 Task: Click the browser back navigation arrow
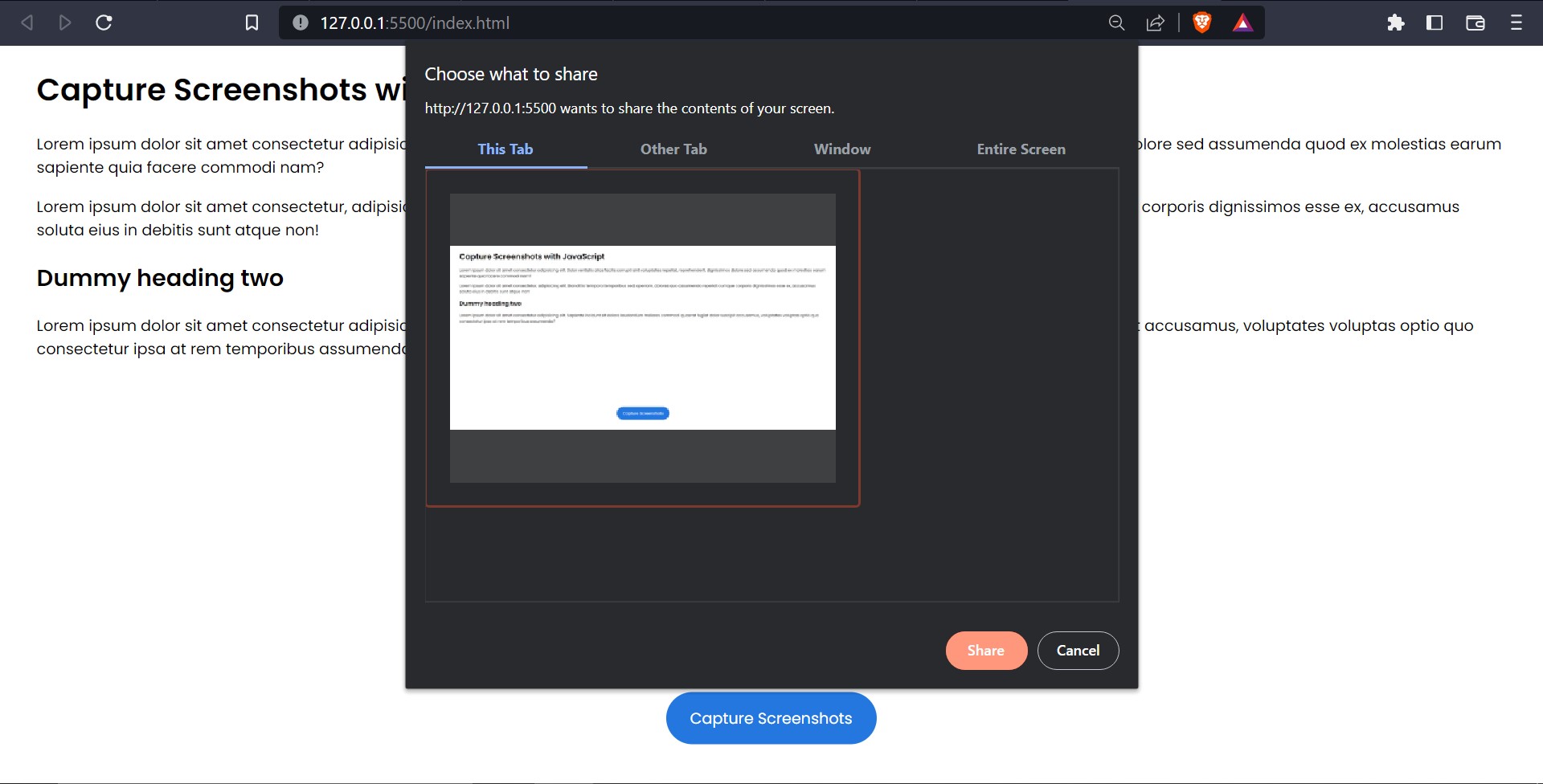pos(27,22)
